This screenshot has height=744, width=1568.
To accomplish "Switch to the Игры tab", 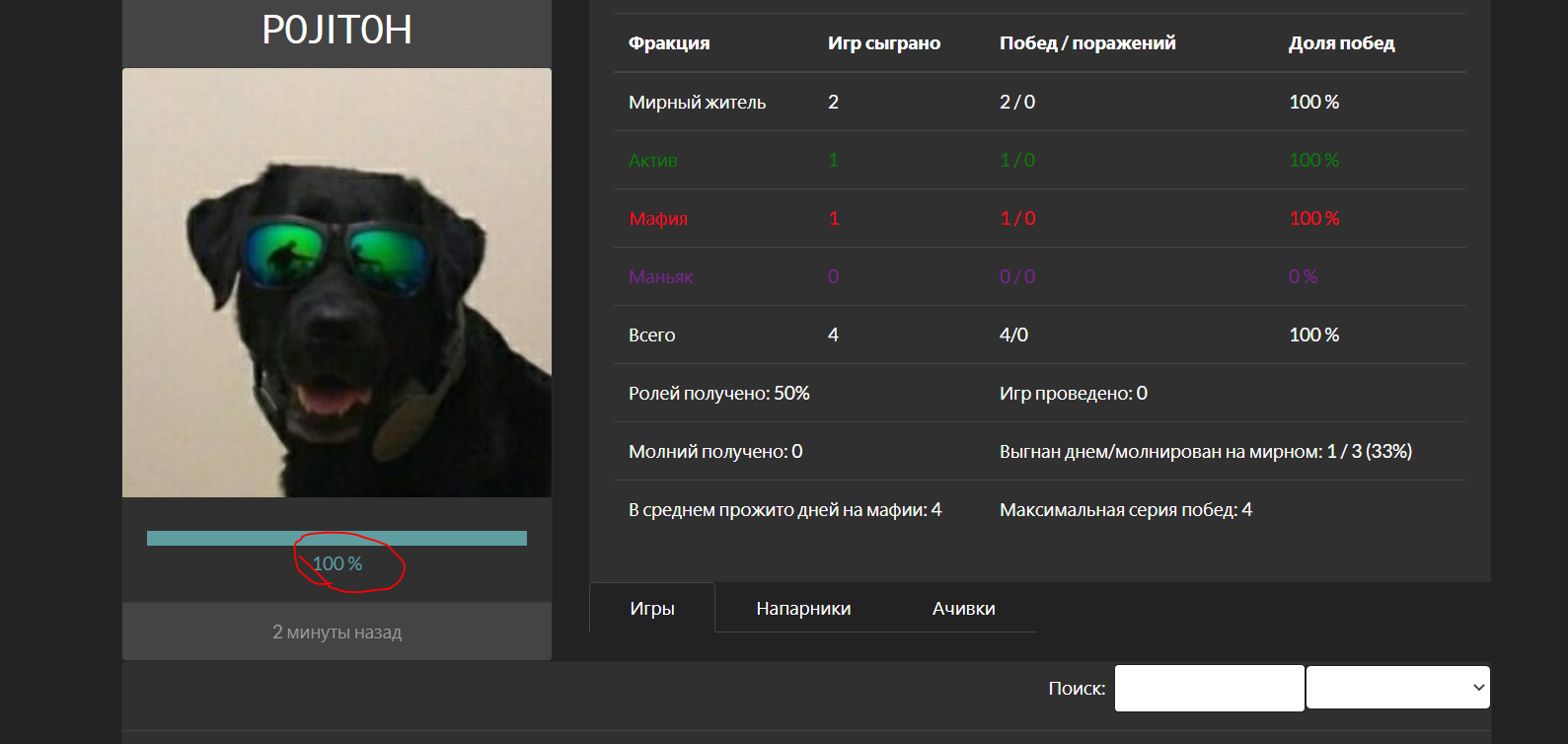I will click(x=652, y=608).
